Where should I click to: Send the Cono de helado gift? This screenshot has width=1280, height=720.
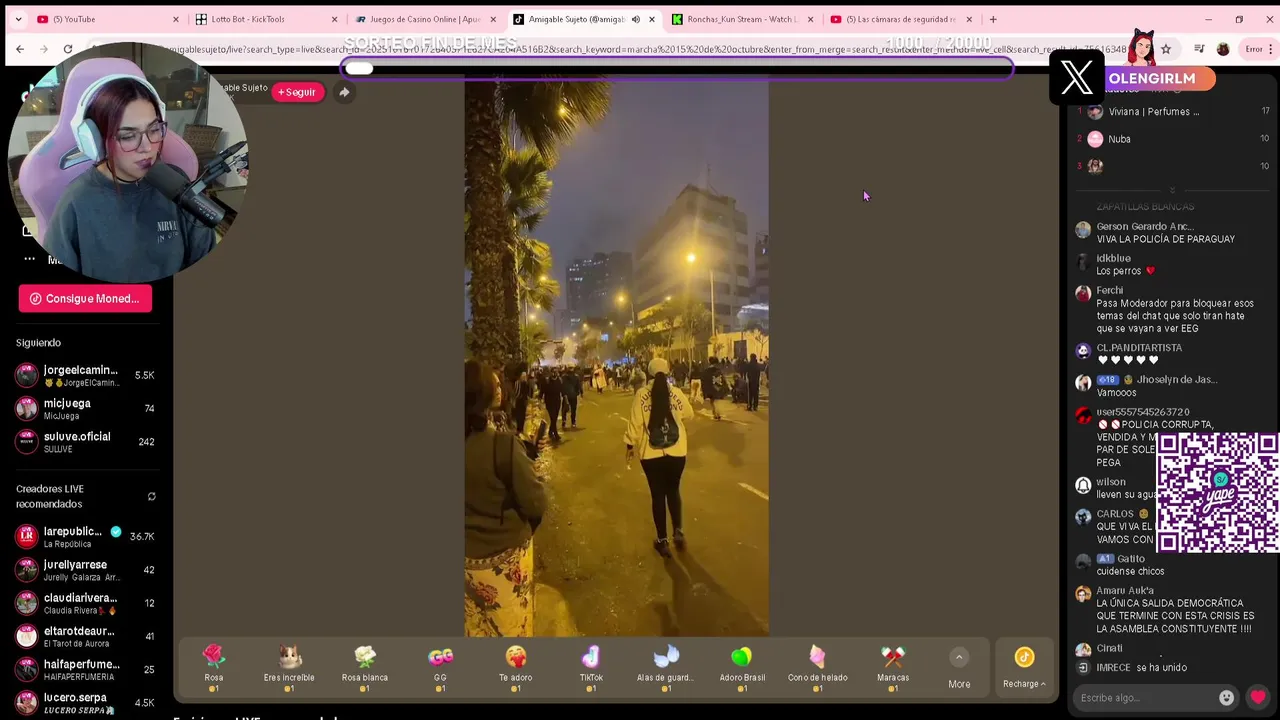click(x=818, y=667)
